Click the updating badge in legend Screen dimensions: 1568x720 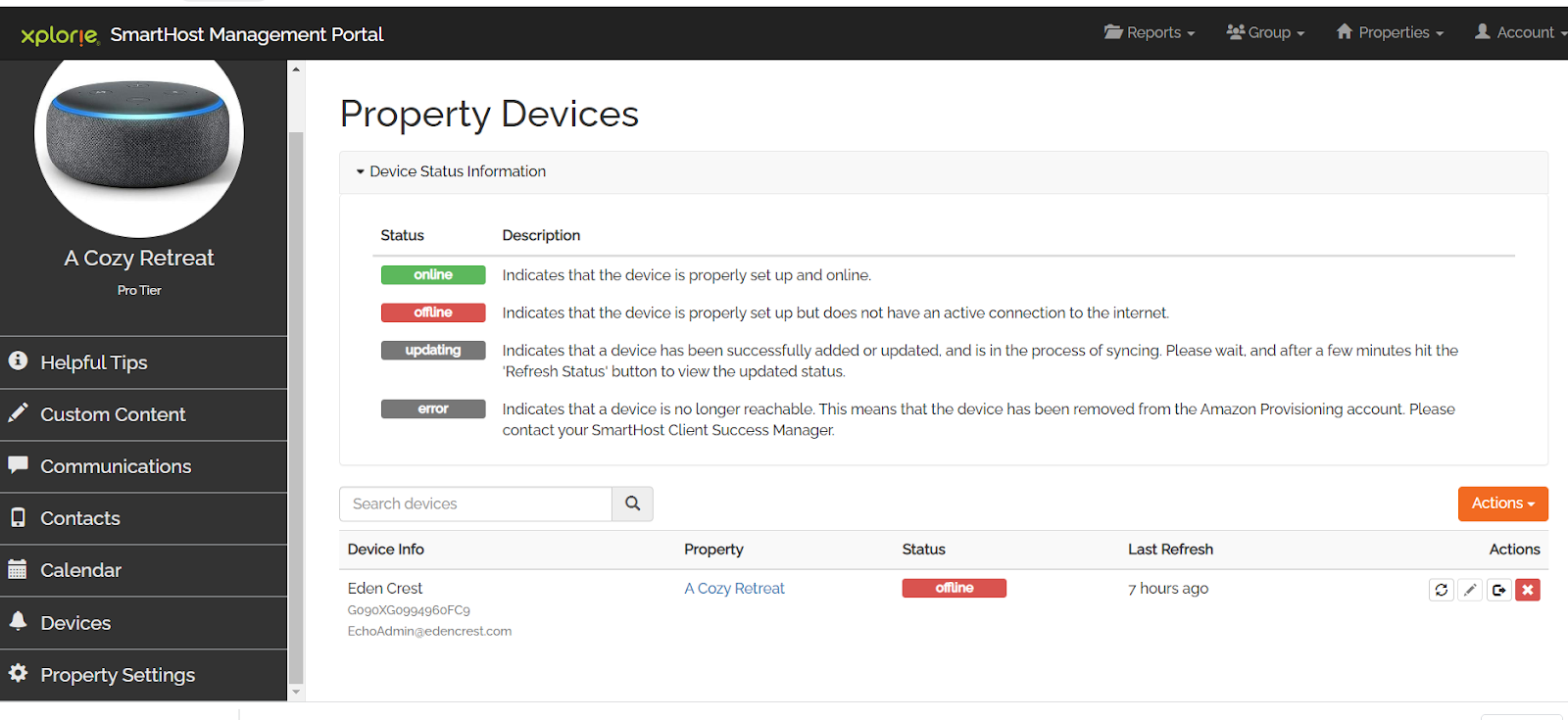tap(433, 350)
